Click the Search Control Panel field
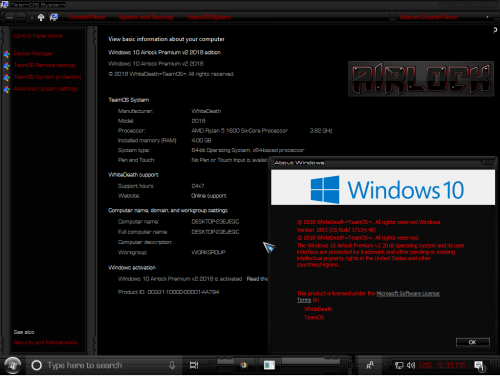The height and width of the screenshot is (376, 500). 440,17
